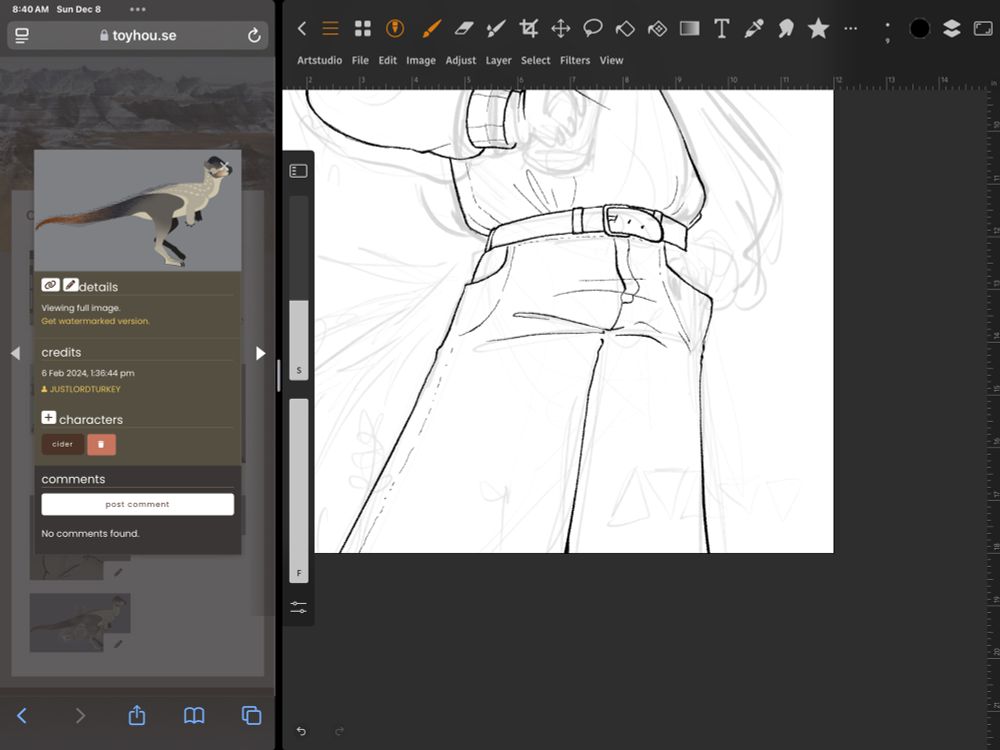Open the Select menu
Image resolution: width=1000 pixels, height=750 pixels.
[x=536, y=60]
